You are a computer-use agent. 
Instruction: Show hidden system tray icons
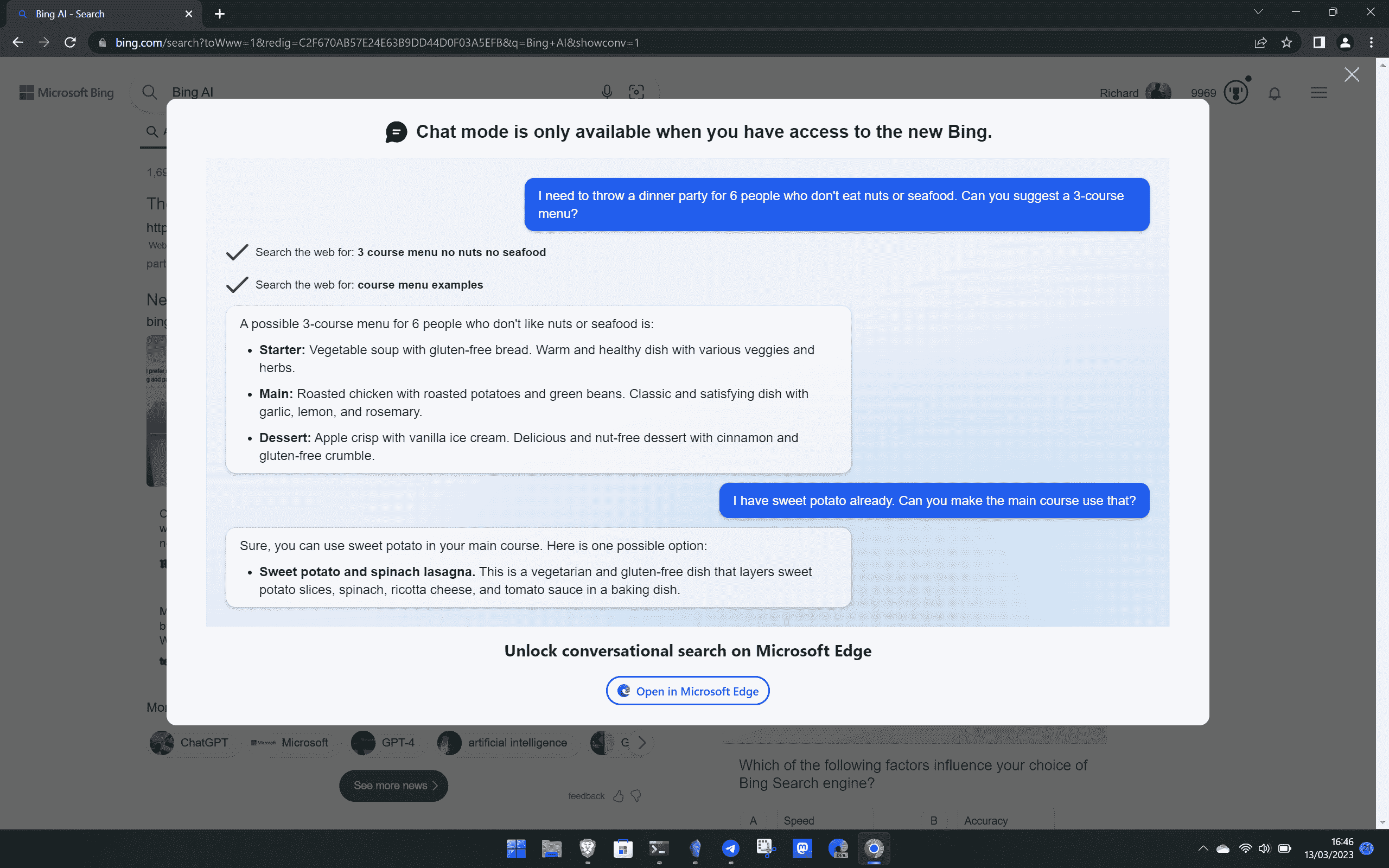pyautogui.click(x=1203, y=848)
